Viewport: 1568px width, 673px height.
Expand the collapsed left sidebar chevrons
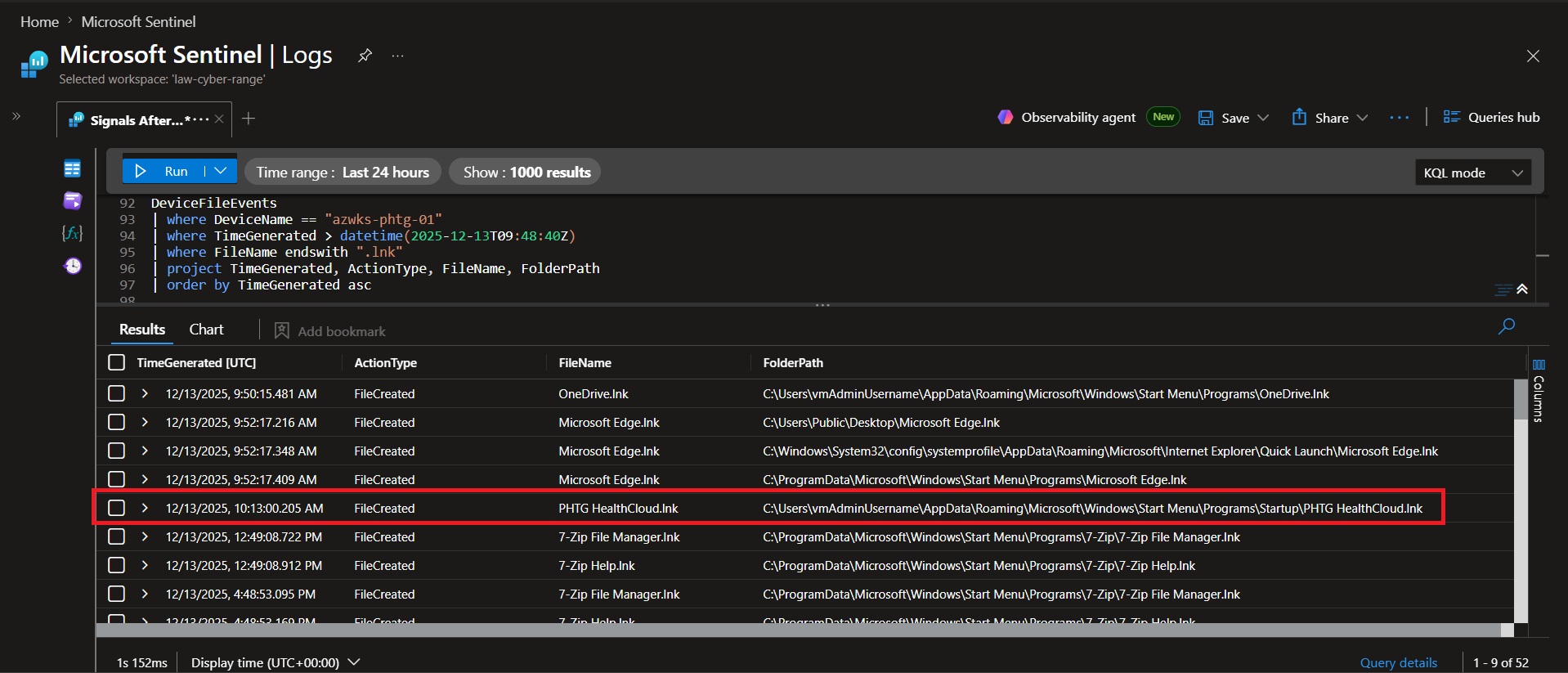click(16, 116)
